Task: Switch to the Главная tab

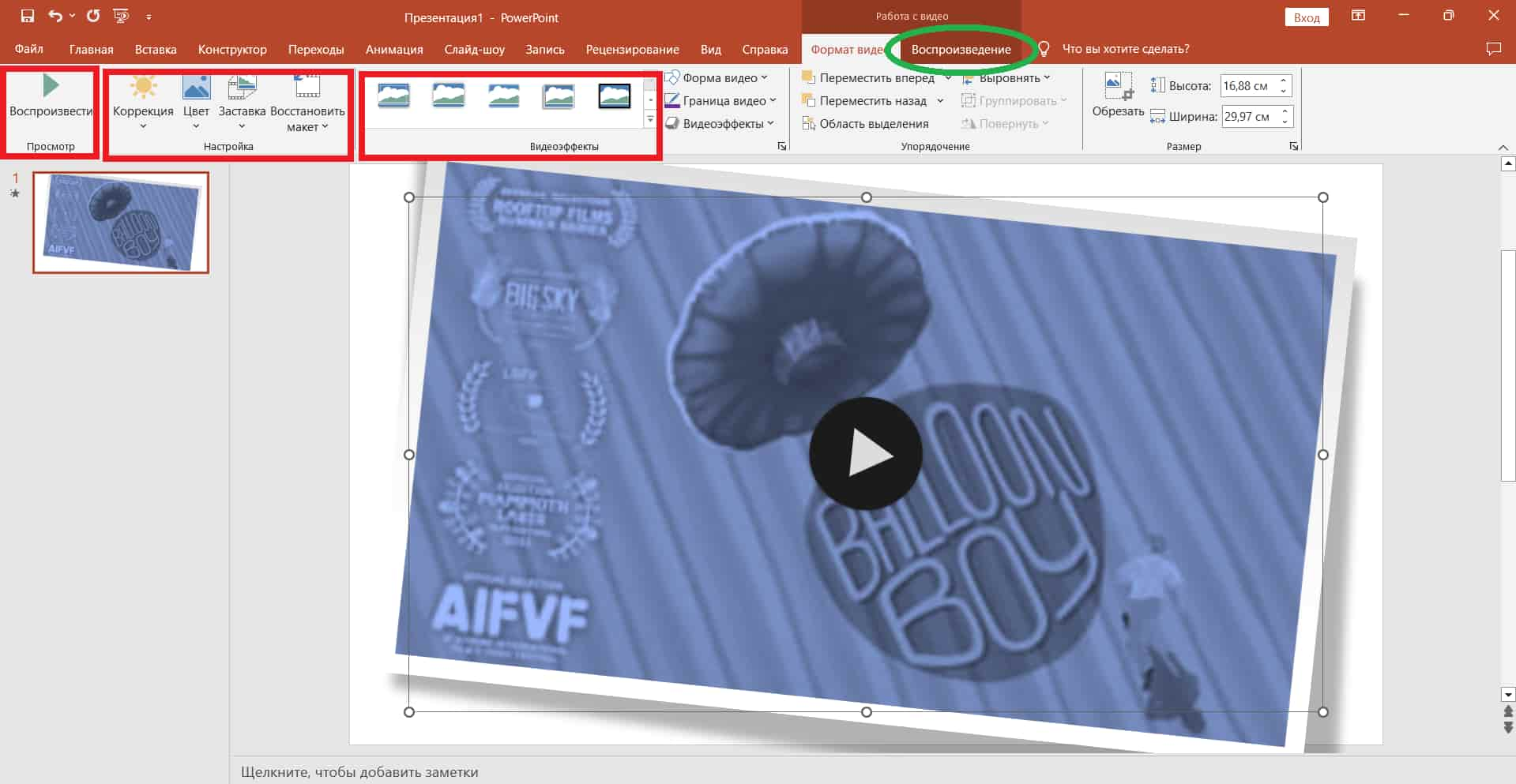Action: (x=91, y=49)
